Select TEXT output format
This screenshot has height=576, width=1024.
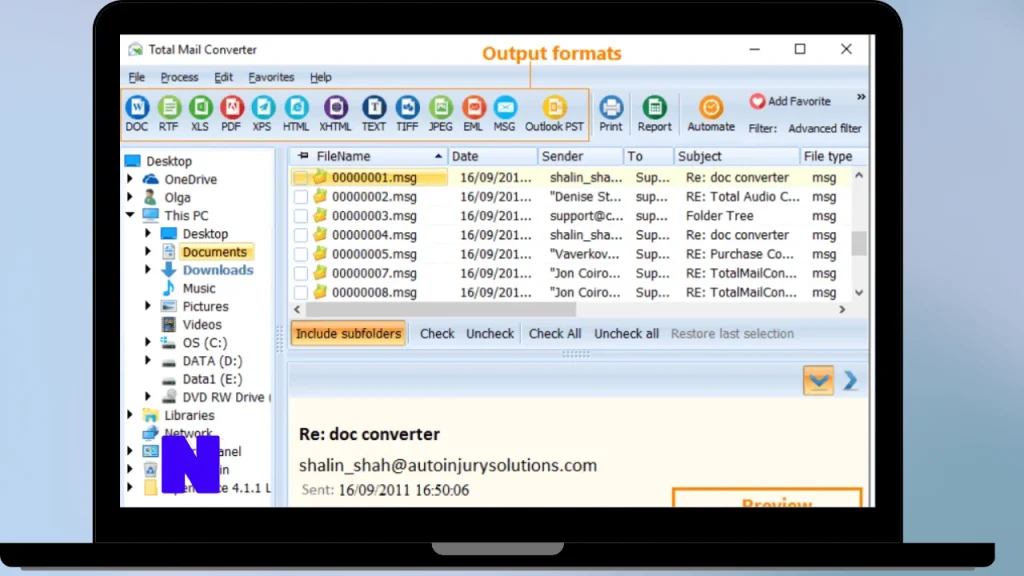tap(374, 114)
